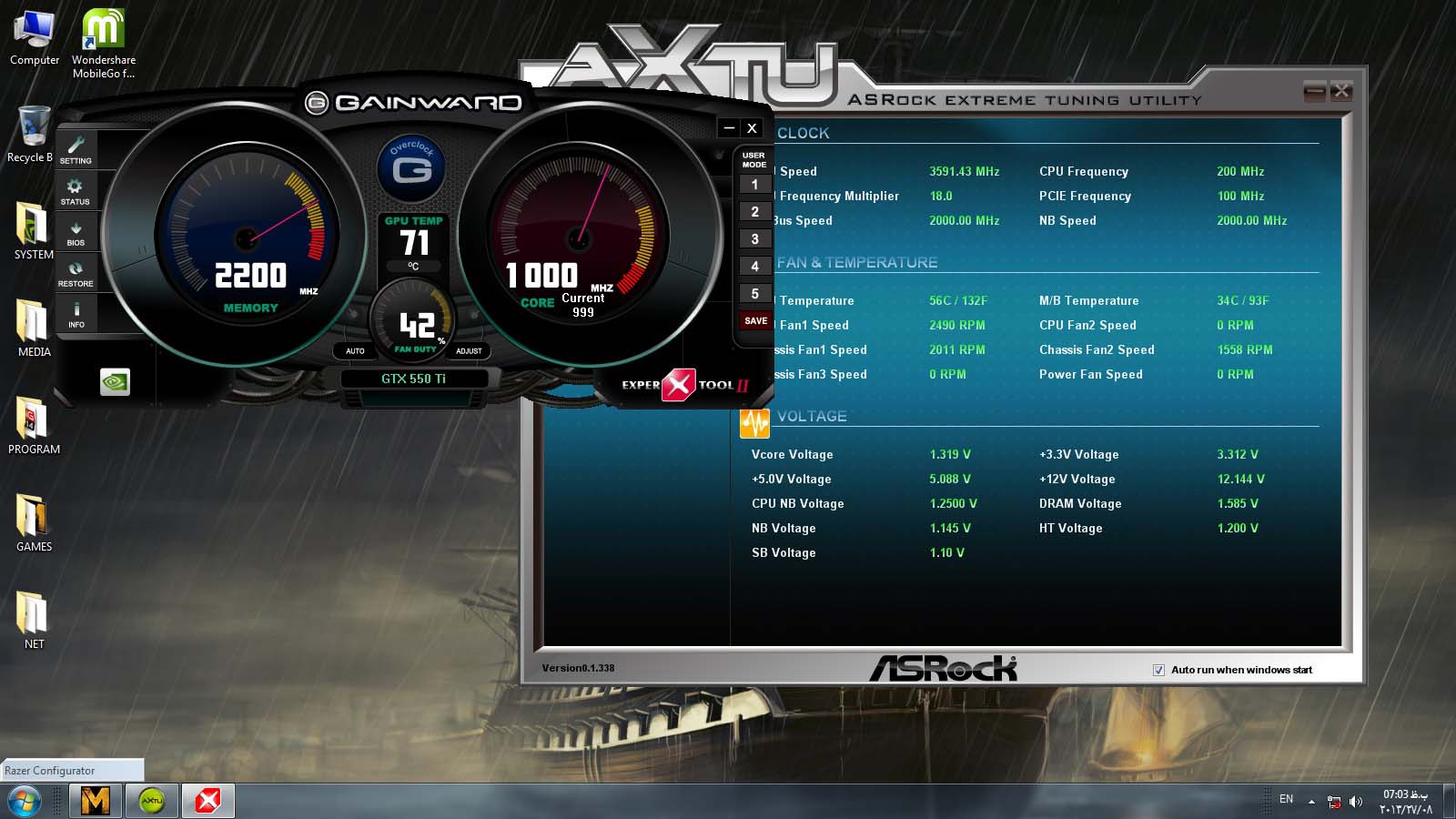Click the Gainward logo at top
This screenshot has height=819, width=1456.
coord(413,102)
